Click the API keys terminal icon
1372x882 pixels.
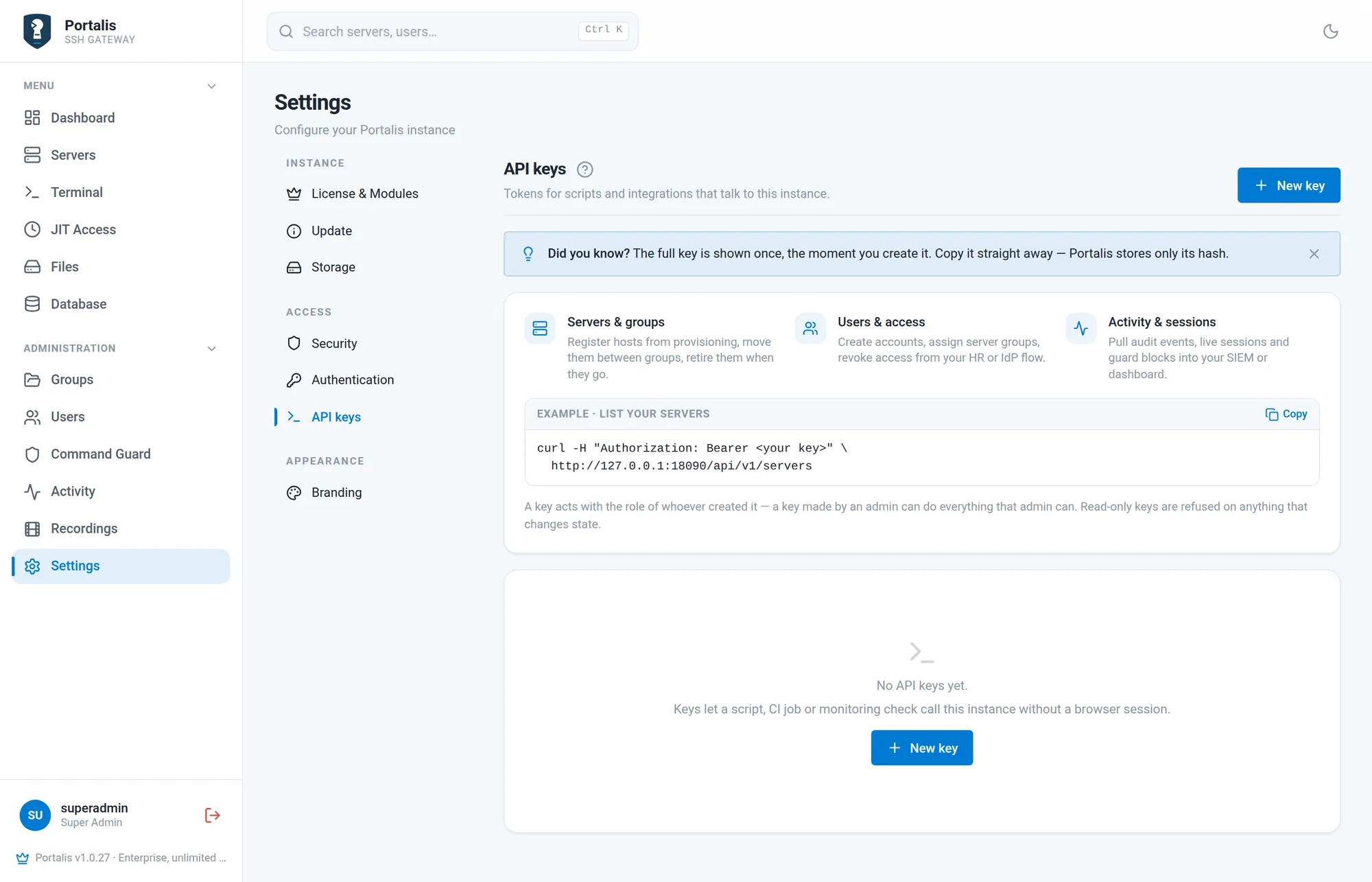pyautogui.click(x=294, y=417)
